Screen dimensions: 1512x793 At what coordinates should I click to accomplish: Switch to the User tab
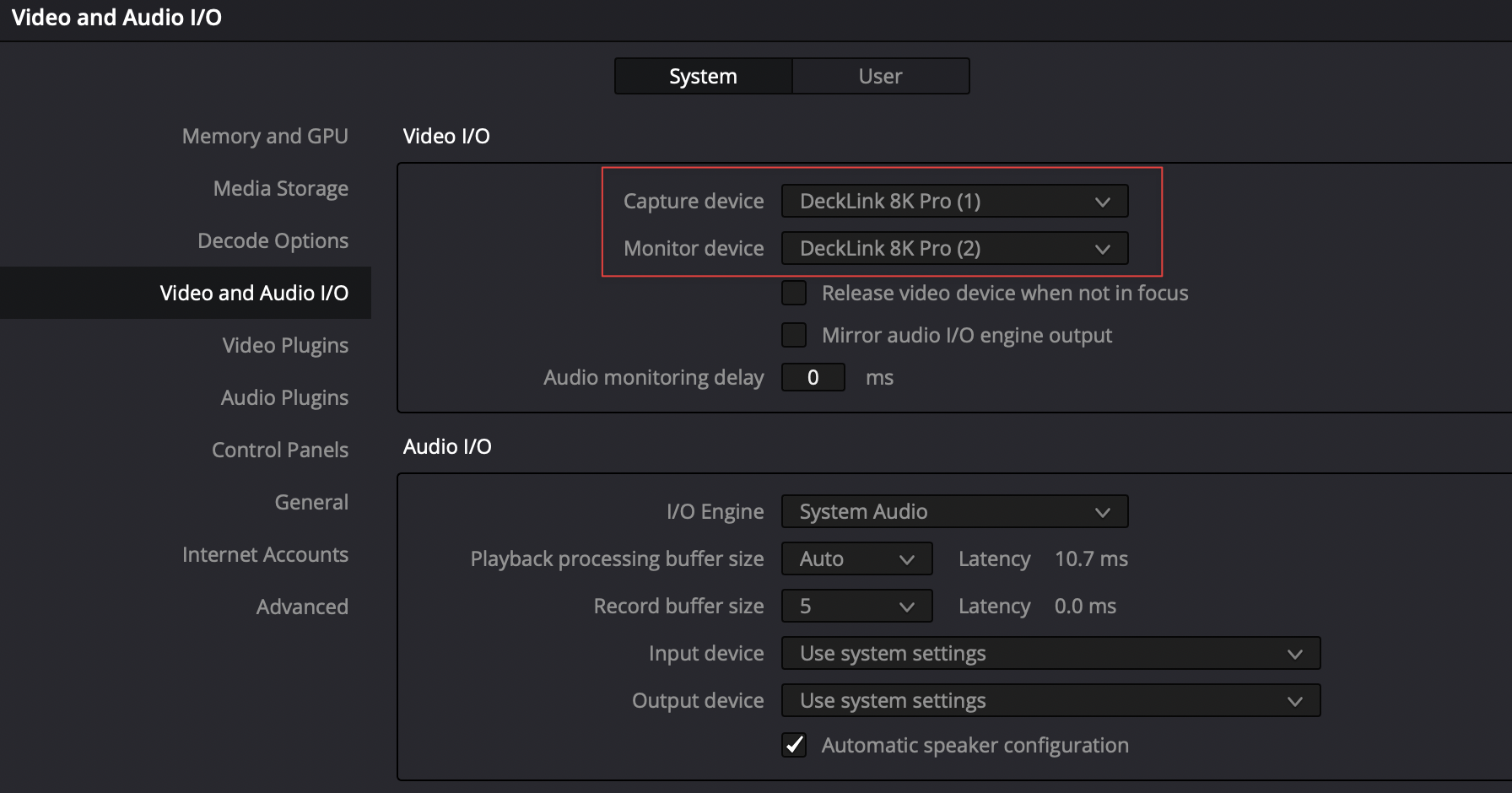point(880,76)
